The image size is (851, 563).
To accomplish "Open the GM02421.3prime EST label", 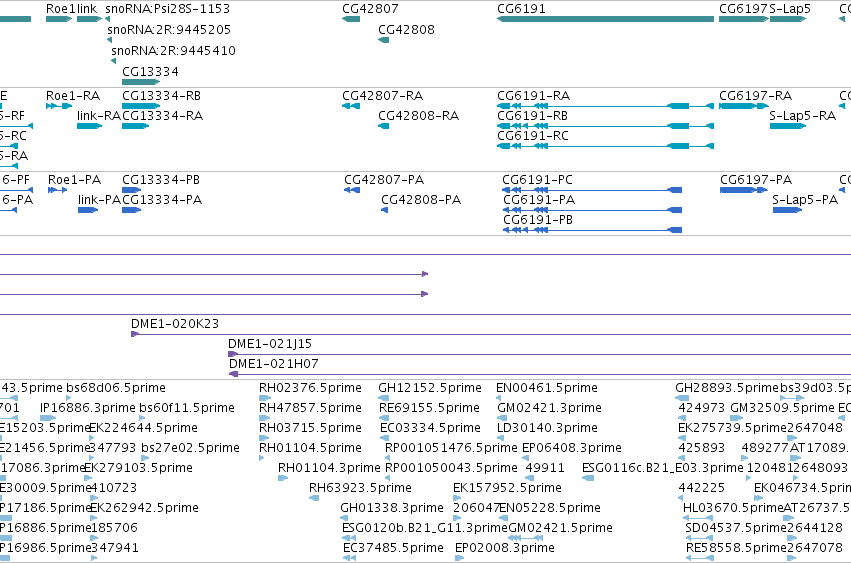I will click(x=549, y=408).
